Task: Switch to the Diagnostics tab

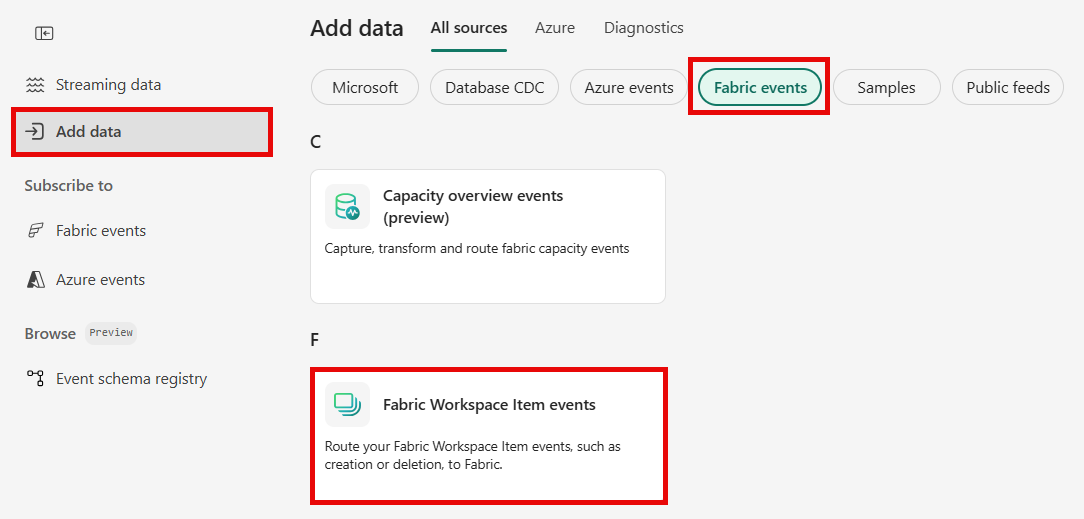Action: pyautogui.click(x=644, y=28)
